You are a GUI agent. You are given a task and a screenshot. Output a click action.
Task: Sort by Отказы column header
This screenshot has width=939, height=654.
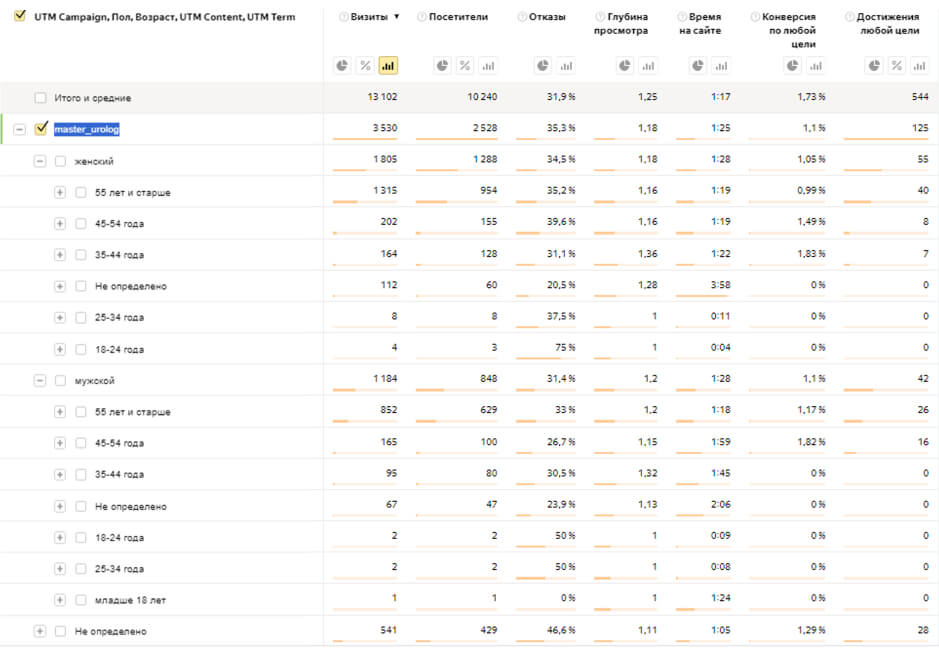(x=546, y=17)
